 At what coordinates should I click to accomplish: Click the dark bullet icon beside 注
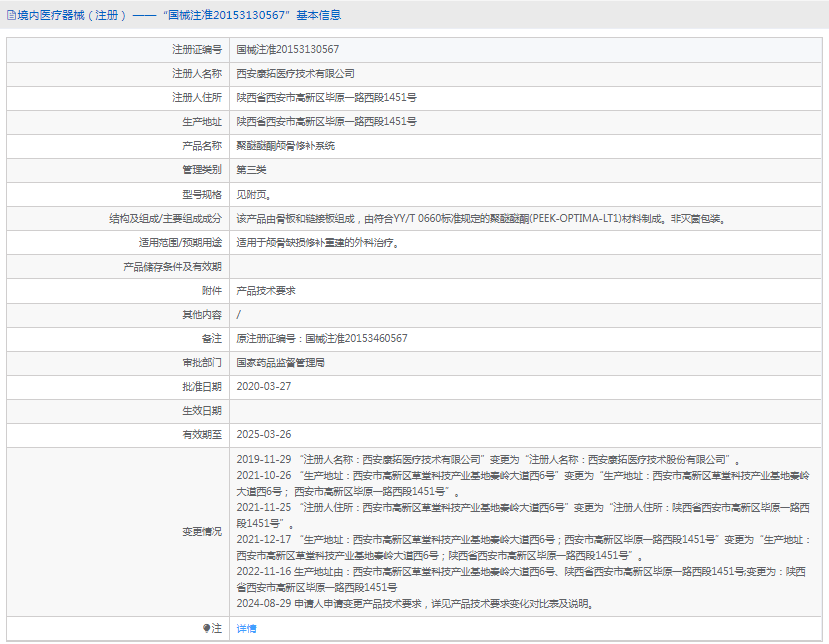[x=206, y=628]
